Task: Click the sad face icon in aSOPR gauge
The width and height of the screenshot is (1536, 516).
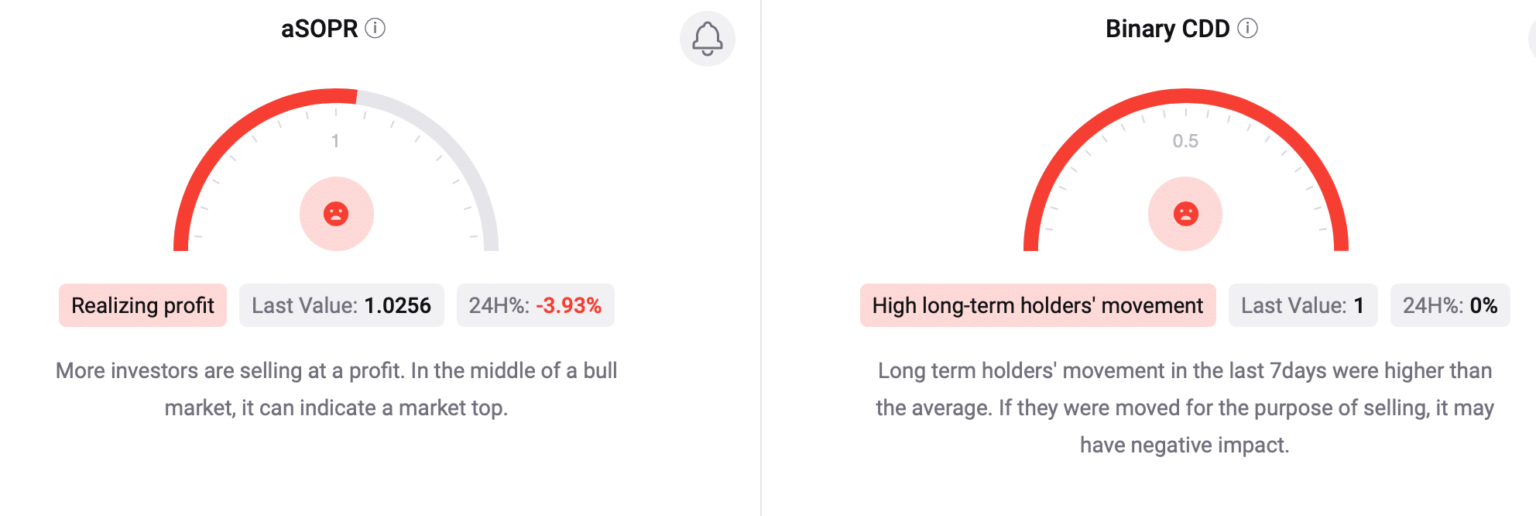Action: [x=336, y=213]
